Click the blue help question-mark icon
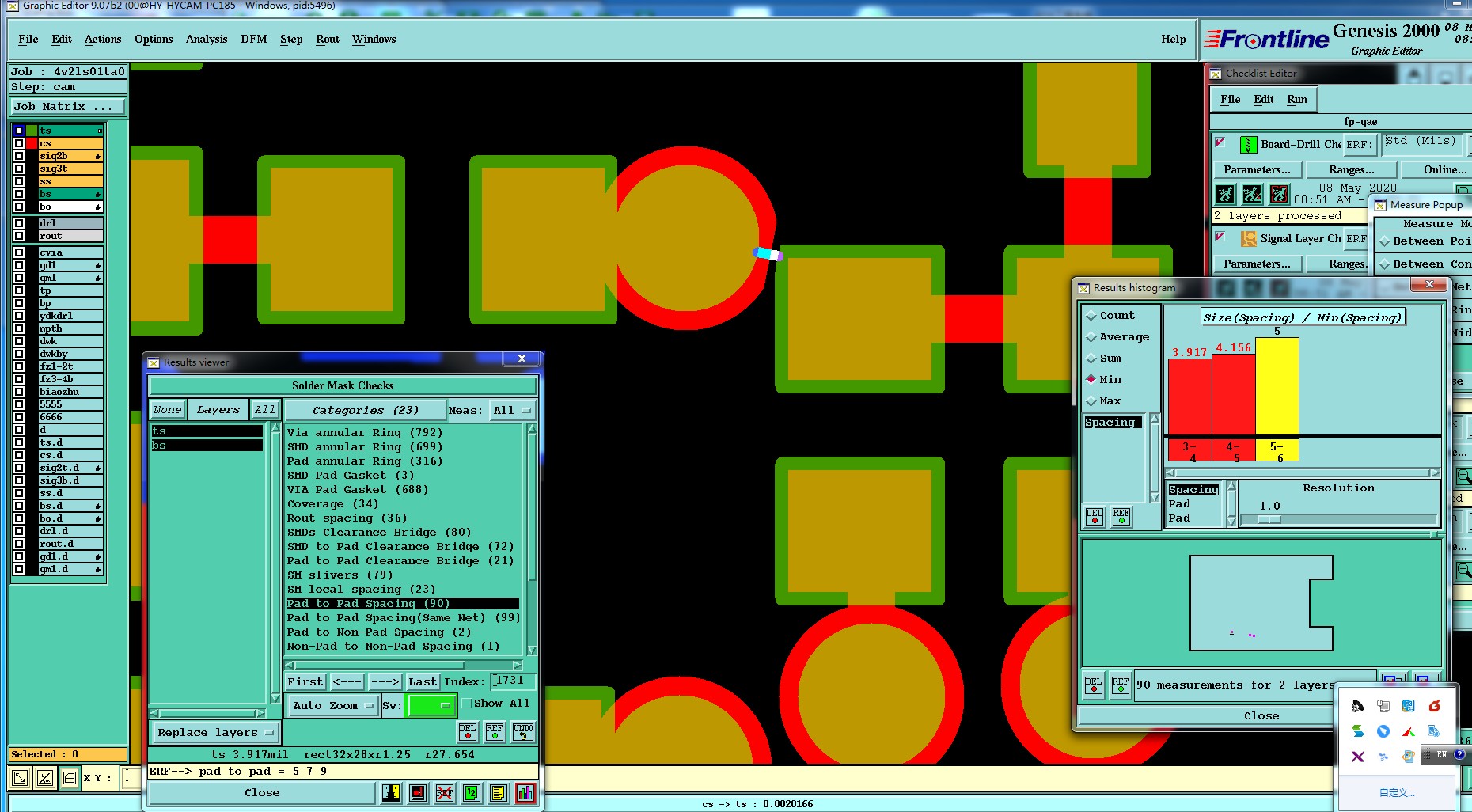The image size is (1472, 812). 1459,755
